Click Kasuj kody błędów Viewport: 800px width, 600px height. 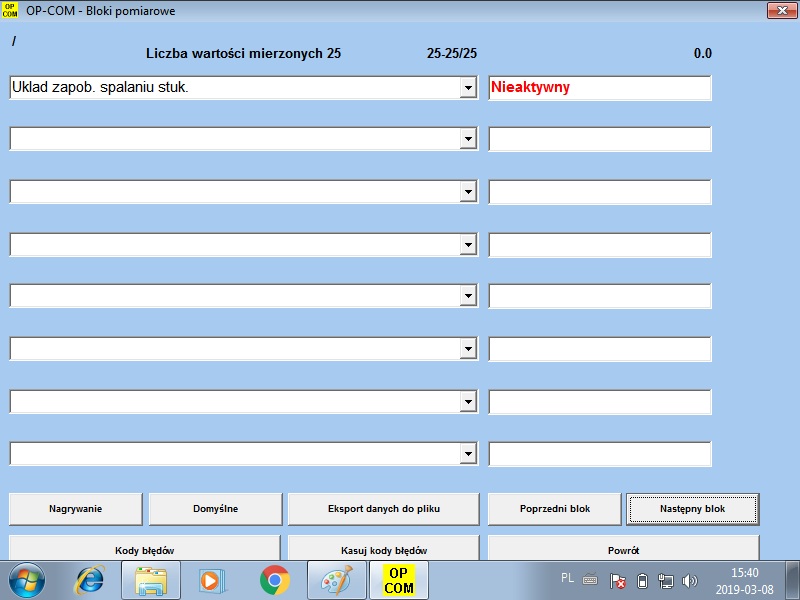point(383,549)
